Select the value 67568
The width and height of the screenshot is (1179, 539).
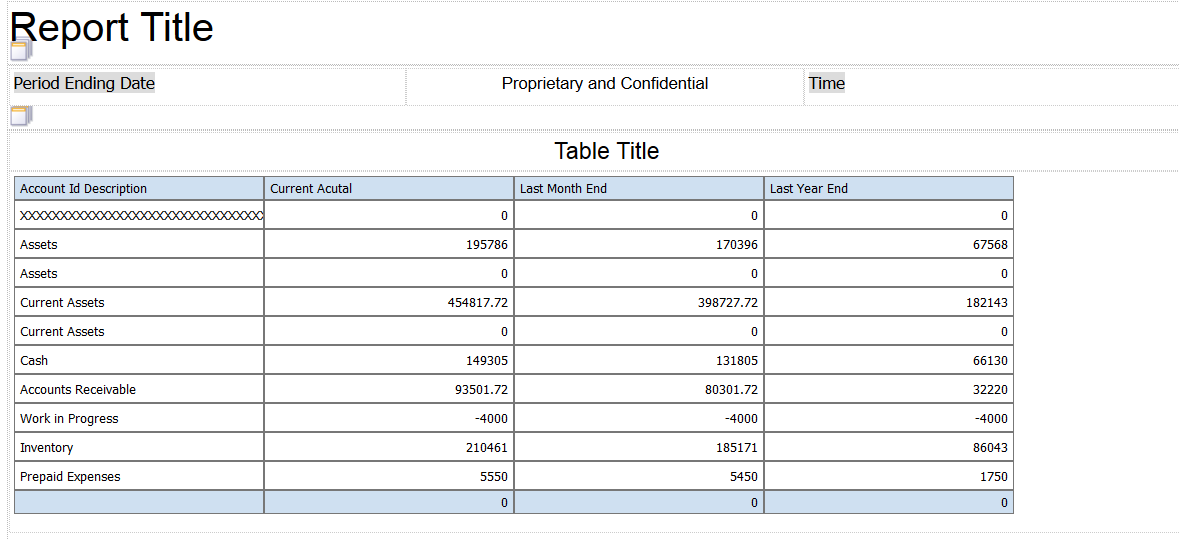pyautogui.click(x=990, y=245)
